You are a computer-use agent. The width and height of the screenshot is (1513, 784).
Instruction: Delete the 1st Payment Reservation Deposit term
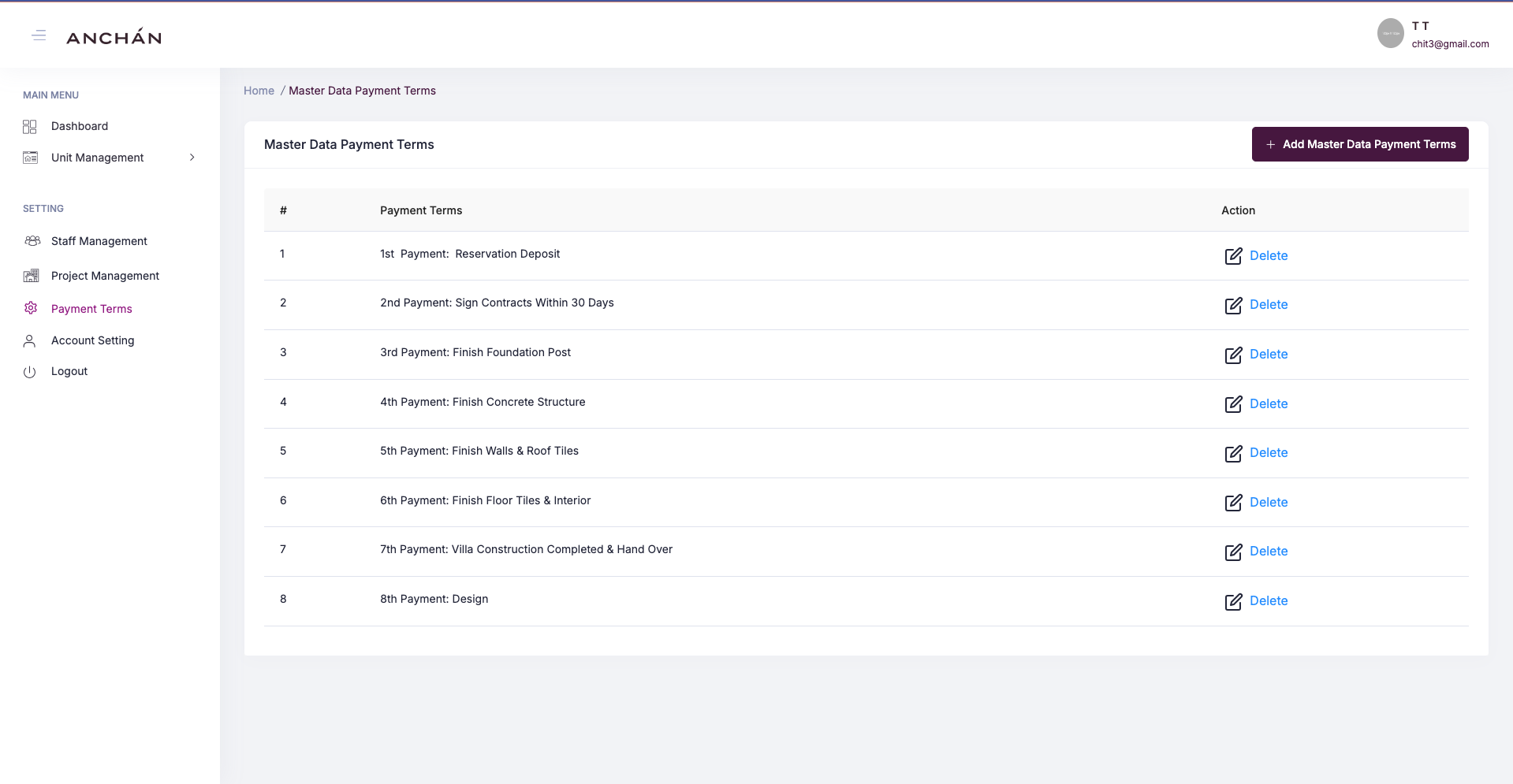(1269, 255)
